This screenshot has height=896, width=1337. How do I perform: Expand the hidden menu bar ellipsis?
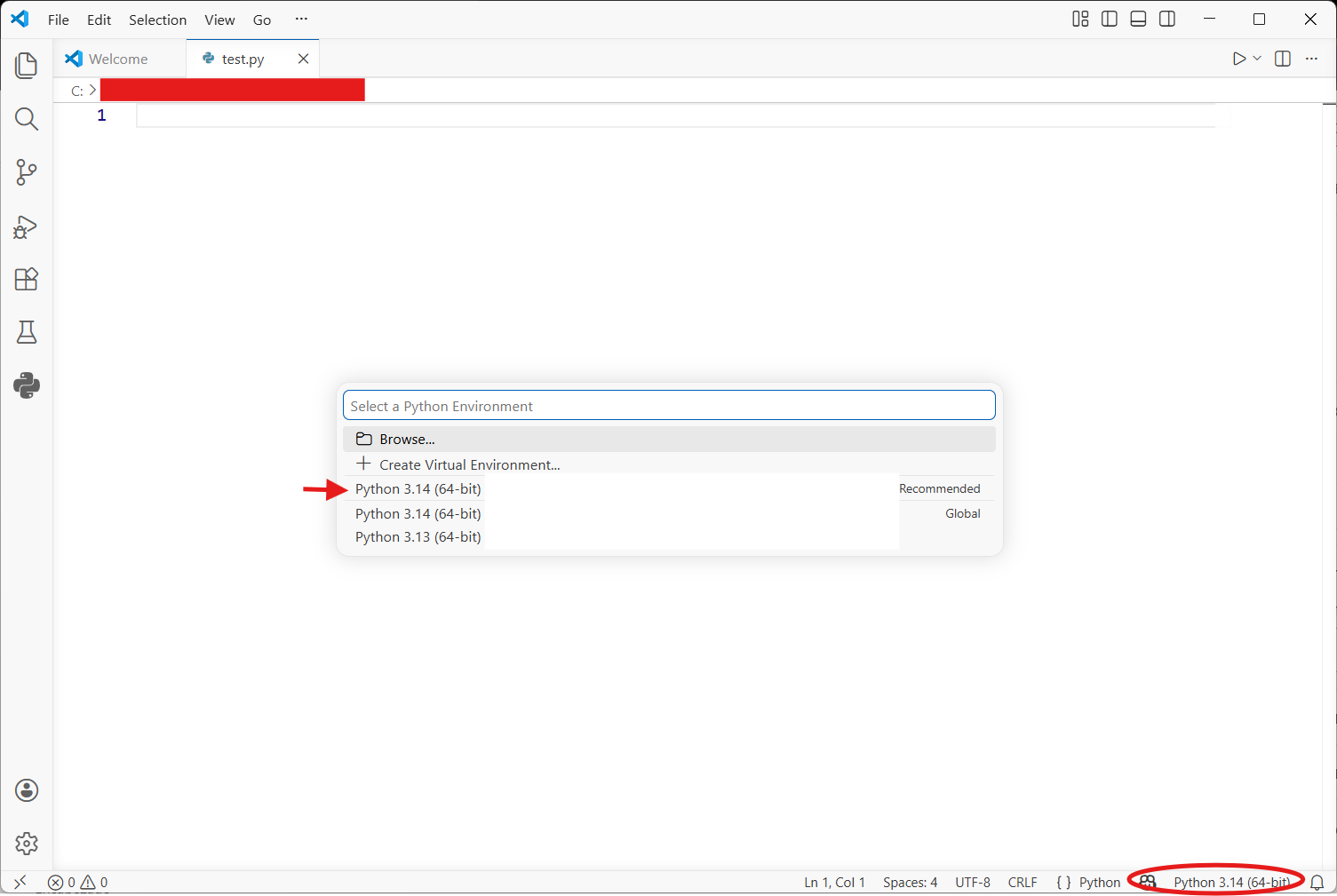pos(301,20)
